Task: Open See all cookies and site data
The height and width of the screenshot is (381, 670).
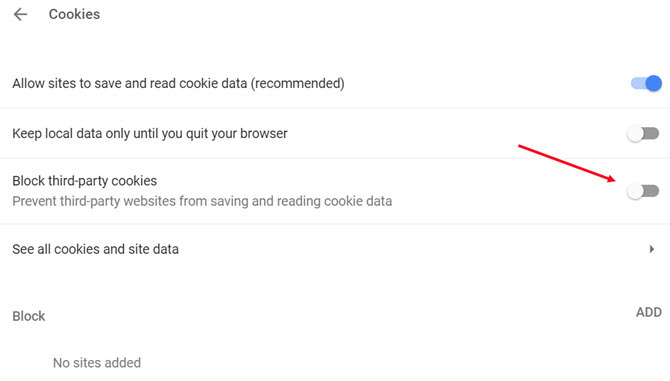Action: click(x=335, y=249)
